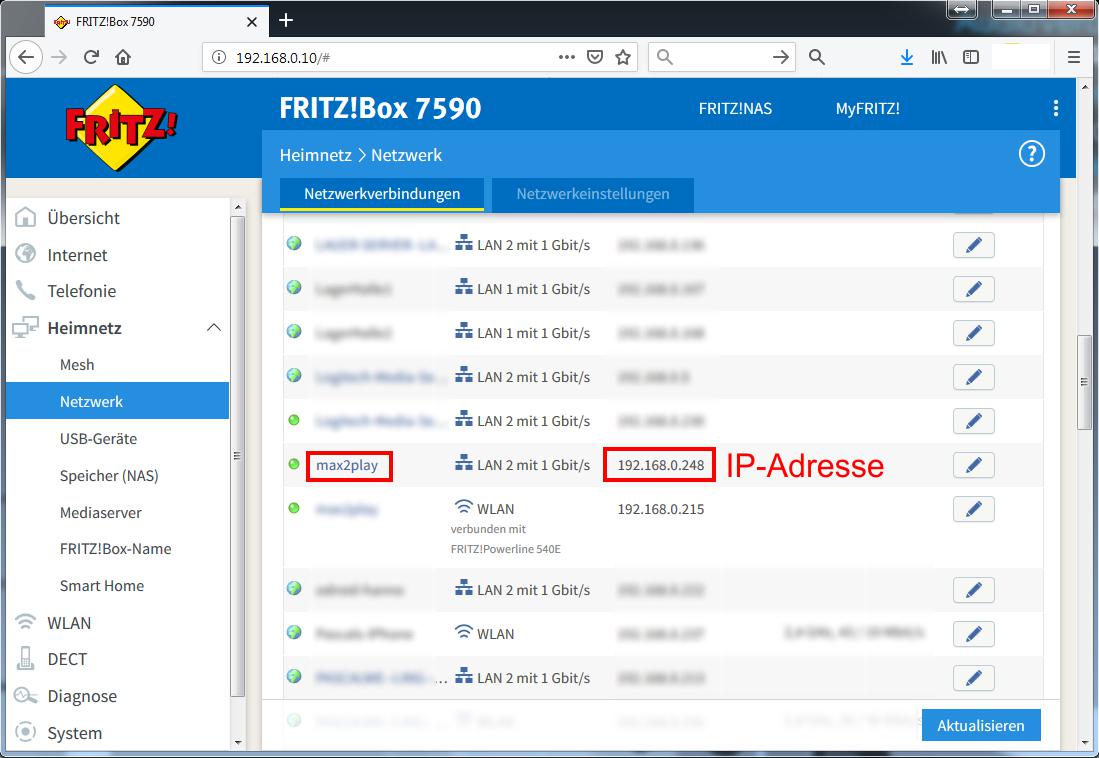Image resolution: width=1099 pixels, height=758 pixels.
Task: Click the IP address 192.168.0.215
Action: point(661,509)
